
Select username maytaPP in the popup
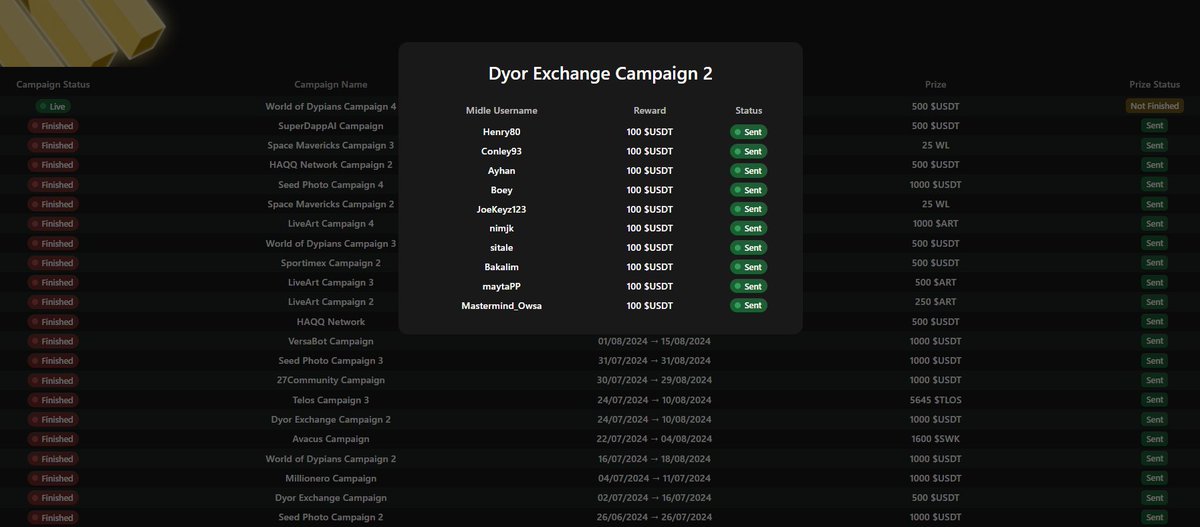click(502, 286)
